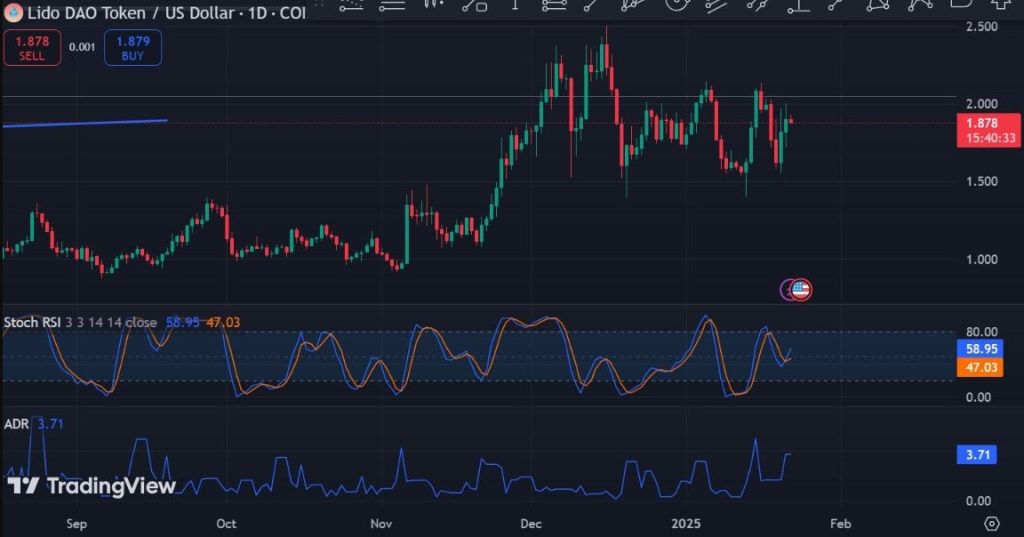Image resolution: width=1024 pixels, height=537 pixels.
Task: Open the US flag economic event marker
Action: click(801, 289)
